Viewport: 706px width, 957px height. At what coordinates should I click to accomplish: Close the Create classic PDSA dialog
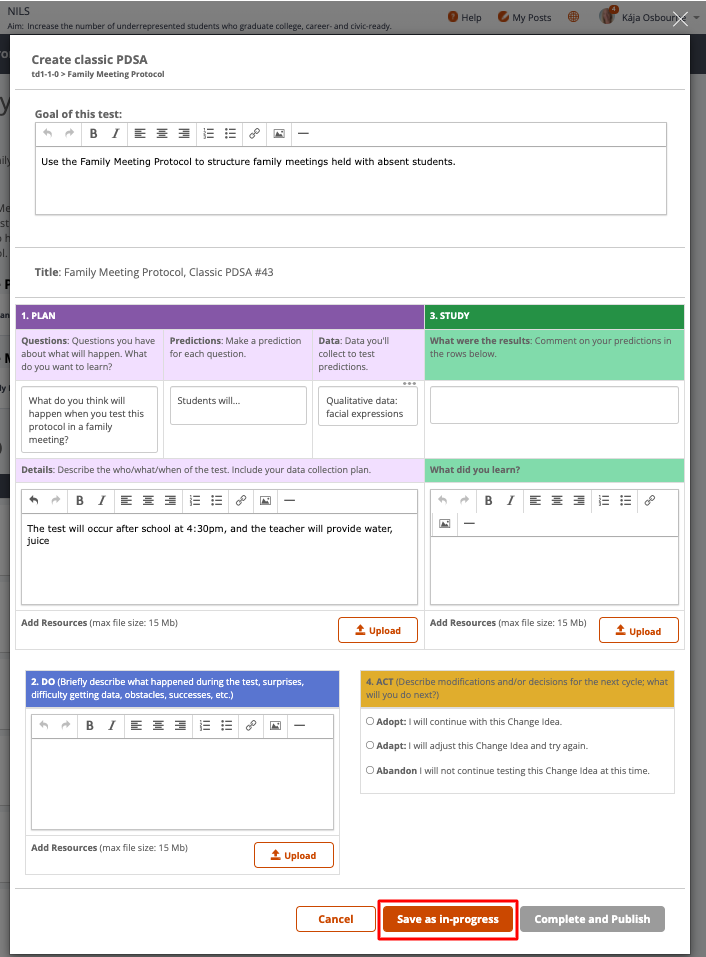coord(680,19)
